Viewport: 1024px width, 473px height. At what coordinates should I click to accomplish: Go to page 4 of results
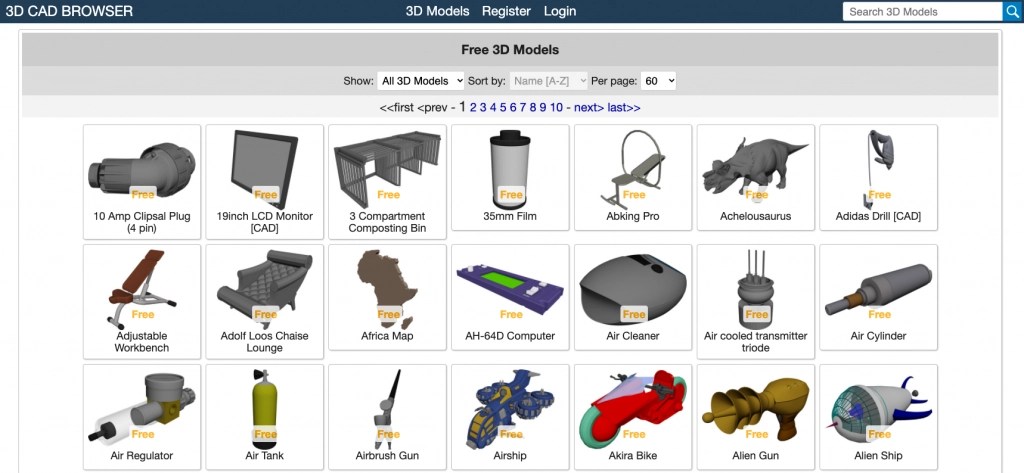click(x=493, y=108)
